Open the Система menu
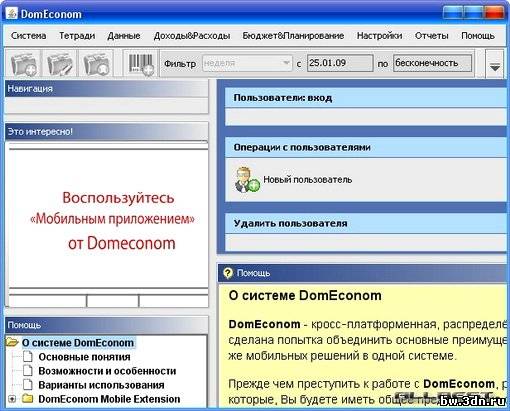Screen dimensions: 510x411 (x=29, y=36)
